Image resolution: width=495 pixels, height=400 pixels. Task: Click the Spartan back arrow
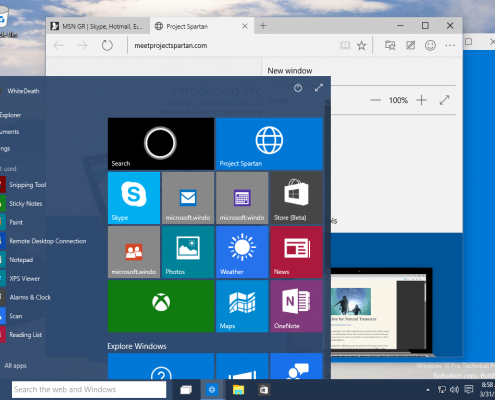59,45
